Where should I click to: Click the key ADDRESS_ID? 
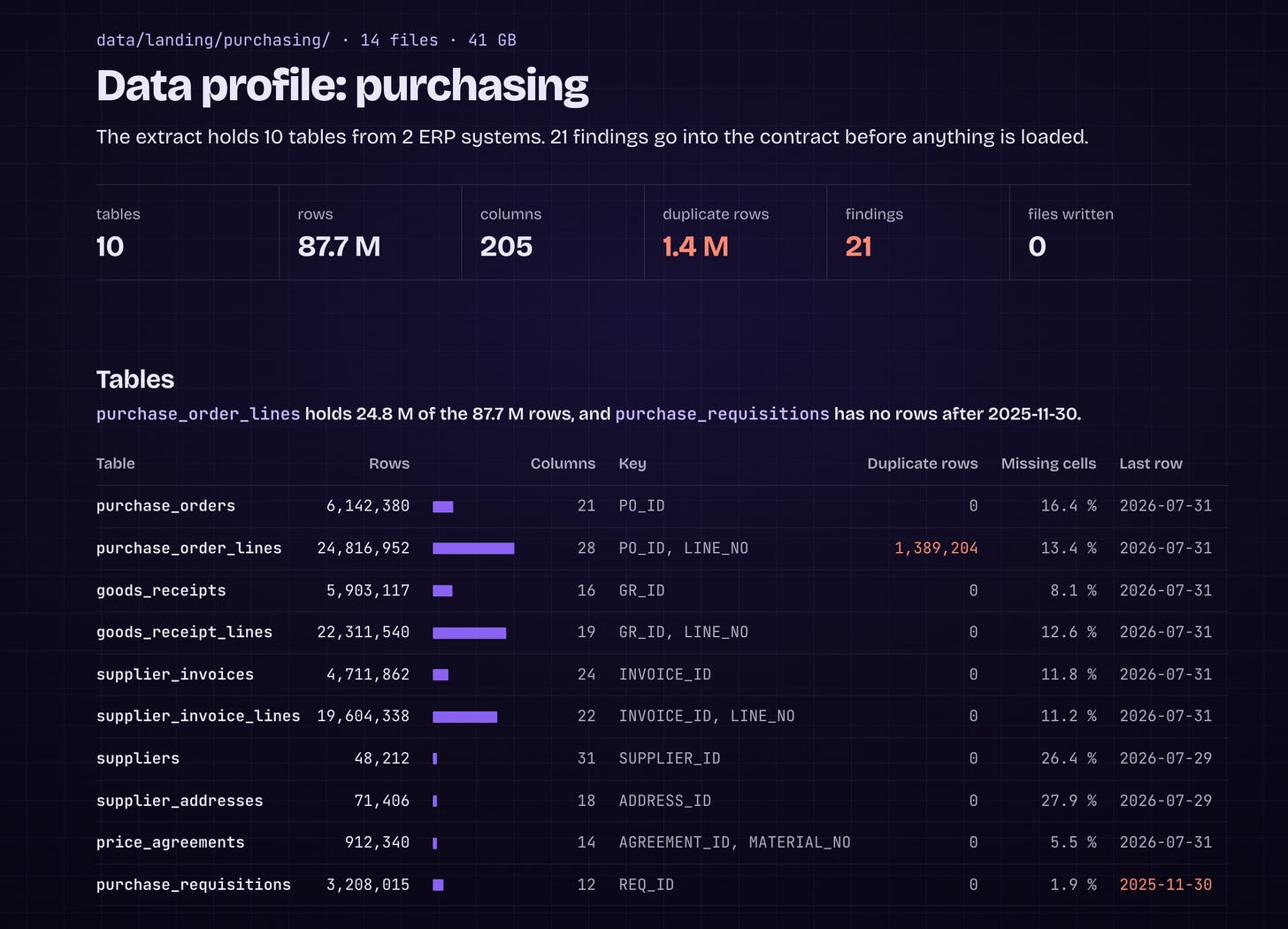point(665,801)
